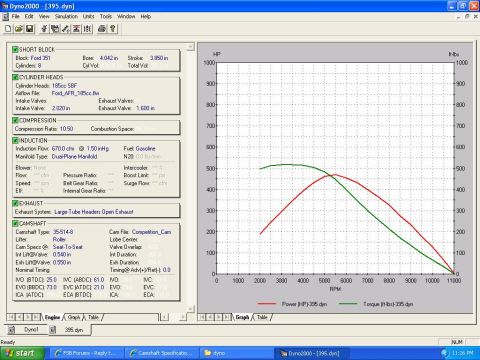Switch to FSB Forums taskbar window
The image size is (480, 360).
tap(87, 353)
